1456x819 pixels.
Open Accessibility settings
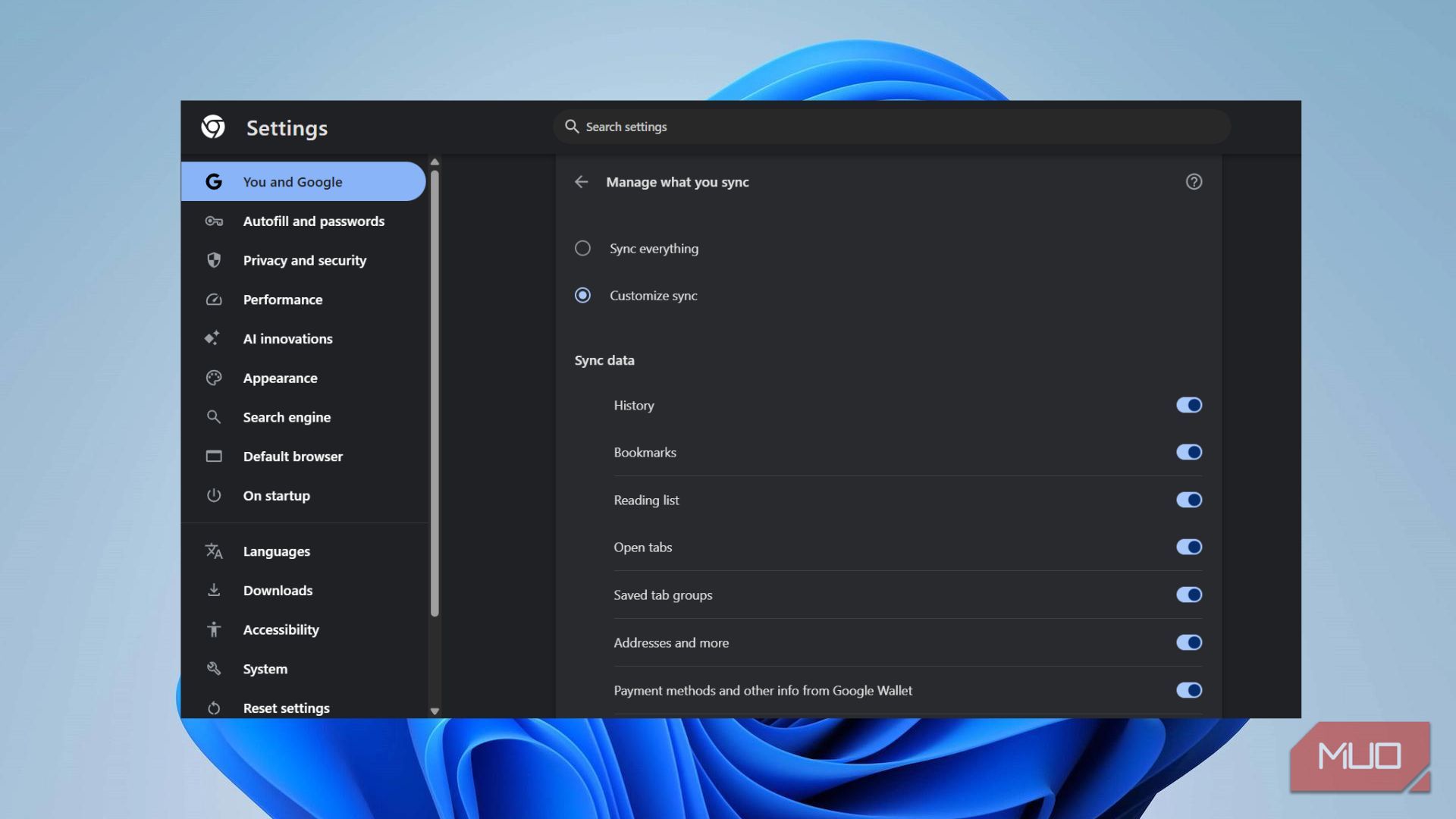click(x=303, y=629)
